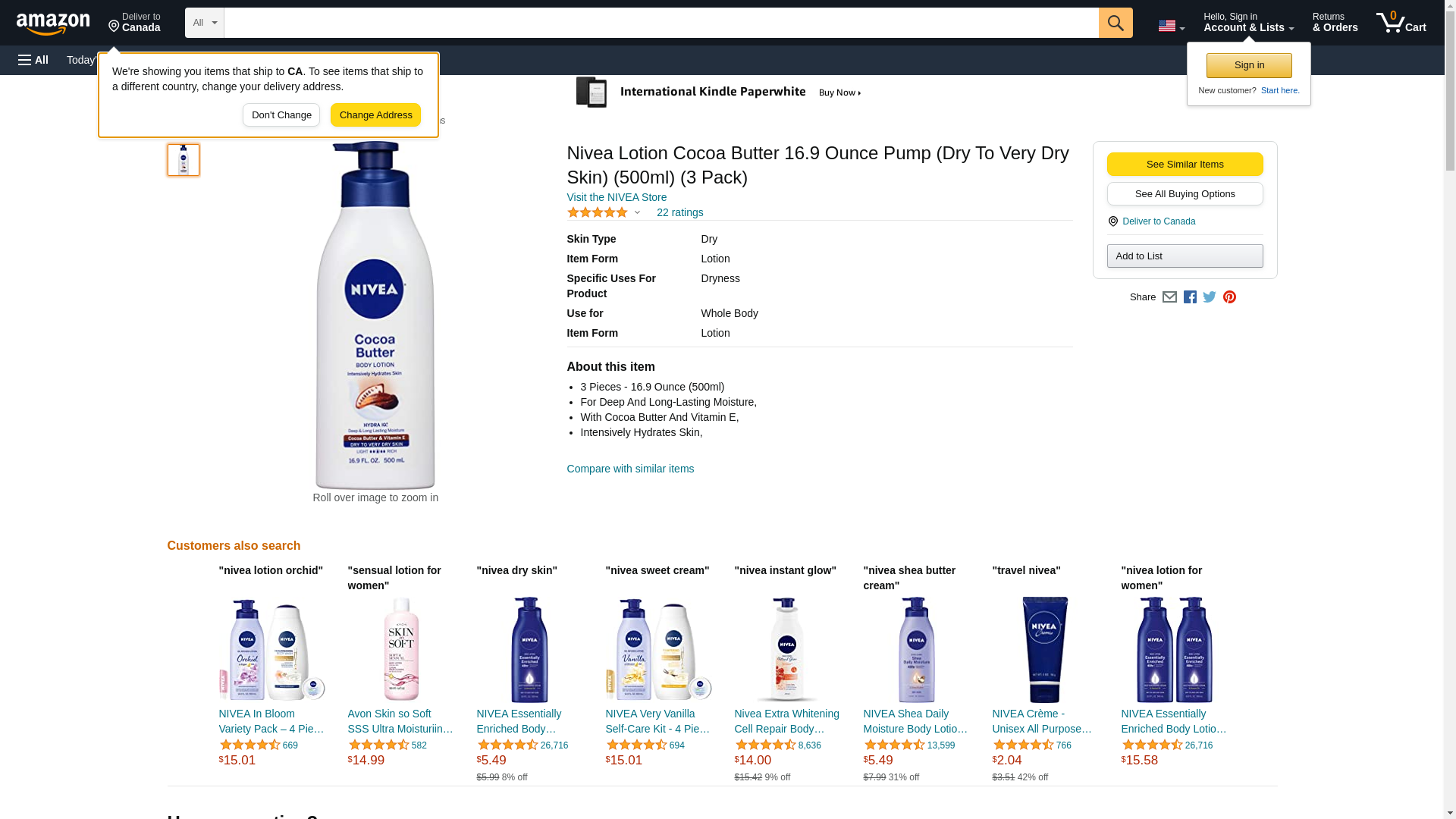Expand the star ratings breakdown popover
This screenshot has width=1456, height=819.
(637, 213)
